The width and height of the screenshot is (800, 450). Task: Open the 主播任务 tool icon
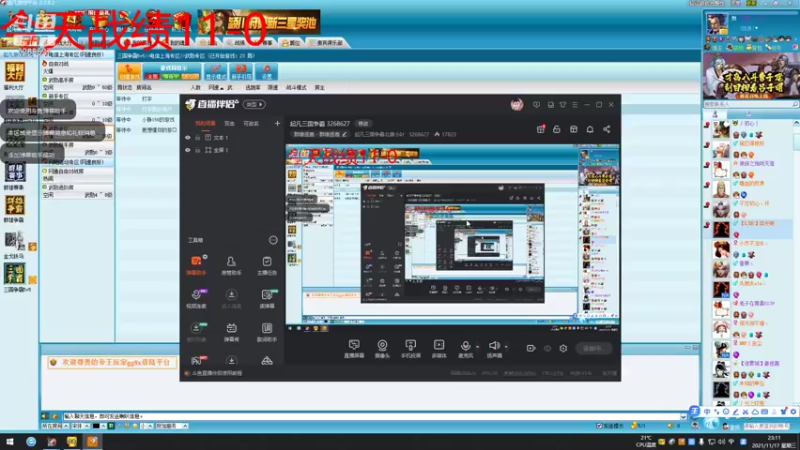pyautogui.click(x=267, y=265)
